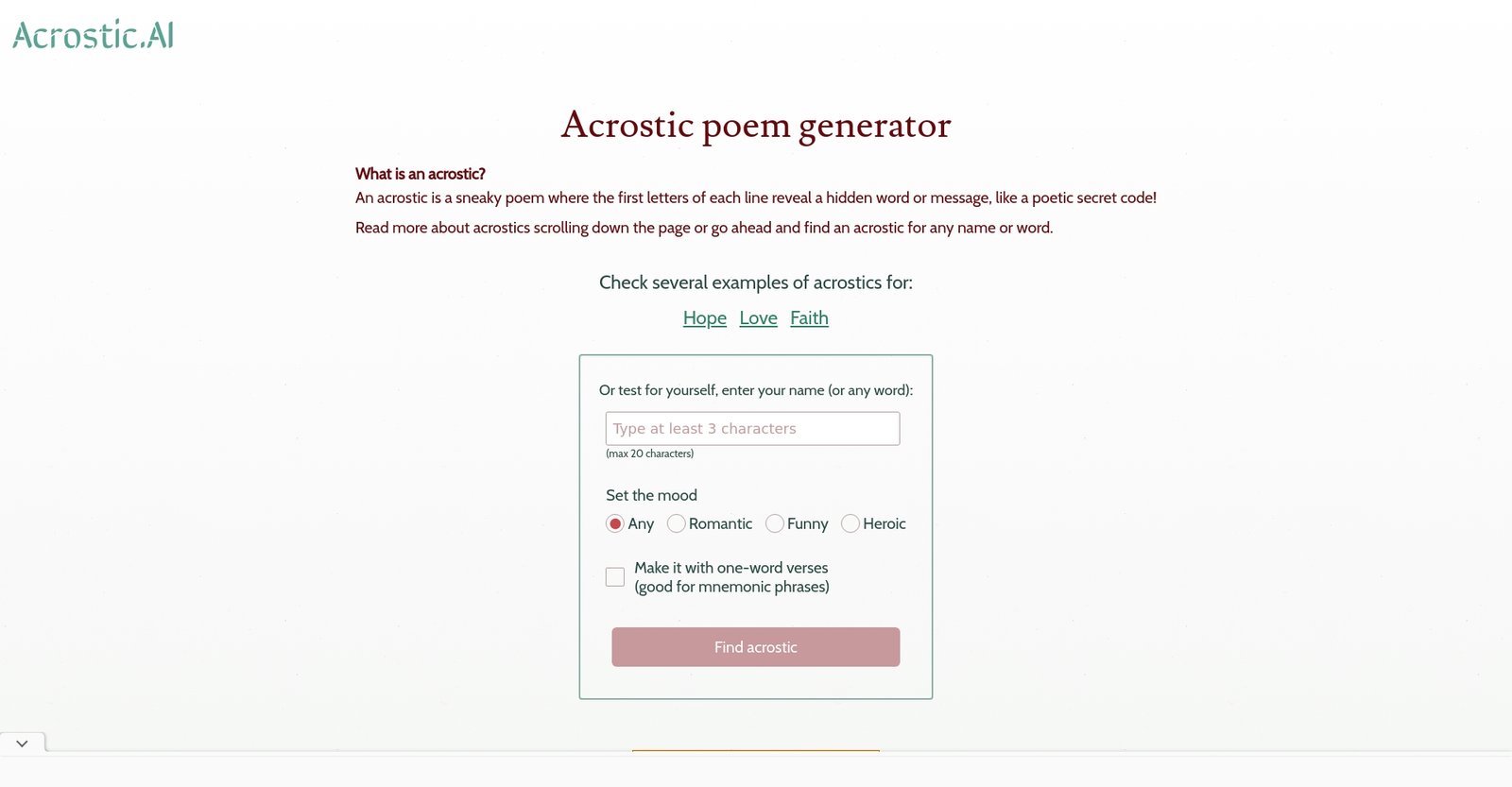The height and width of the screenshot is (787, 1512).
Task: Select the Funny mood
Action: tap(775, 523)
